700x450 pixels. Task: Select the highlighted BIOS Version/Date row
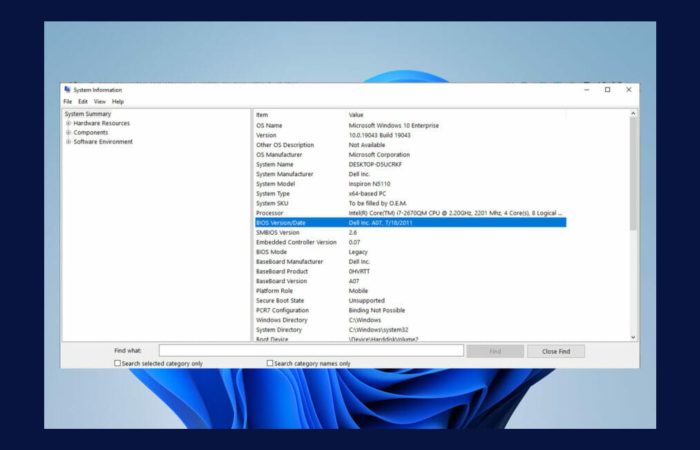point(410,223)
